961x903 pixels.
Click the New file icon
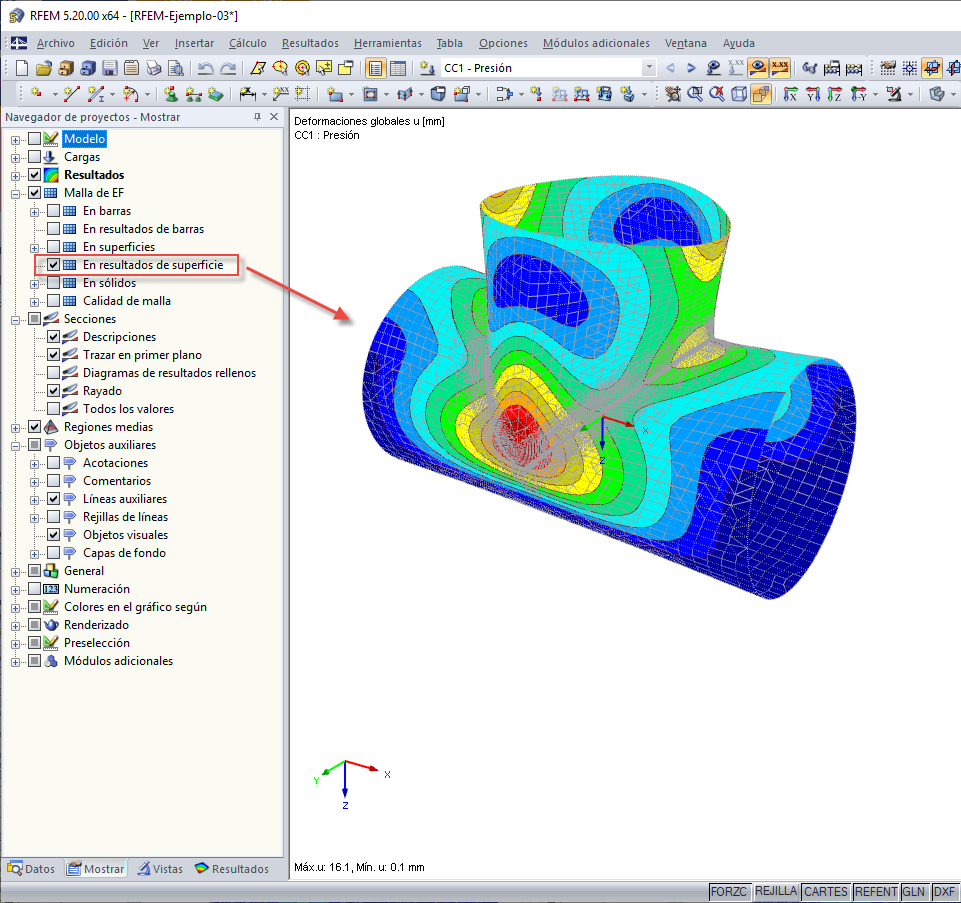(21, 68)
